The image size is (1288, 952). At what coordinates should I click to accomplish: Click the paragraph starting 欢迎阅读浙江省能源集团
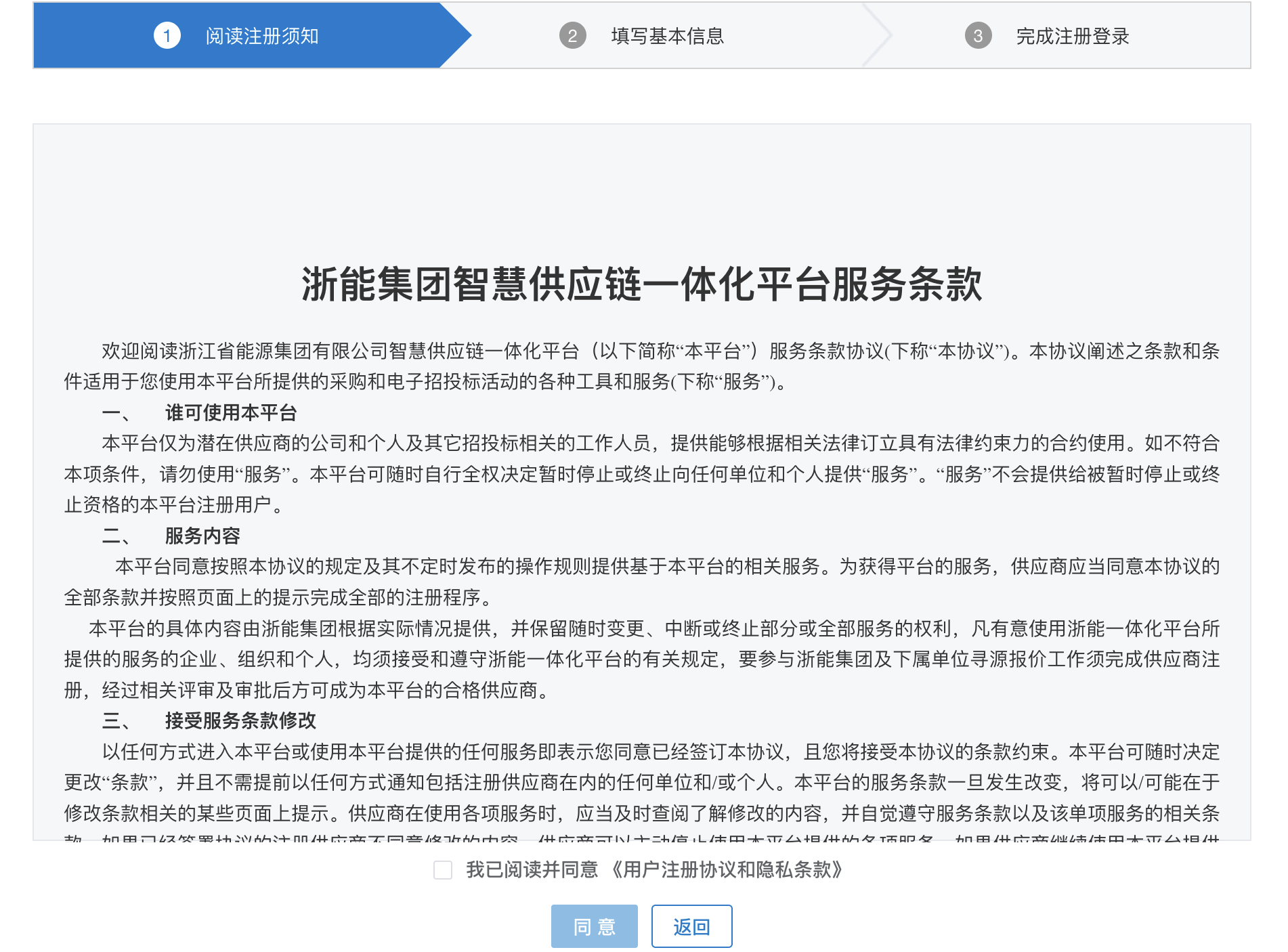coord(642,366)
